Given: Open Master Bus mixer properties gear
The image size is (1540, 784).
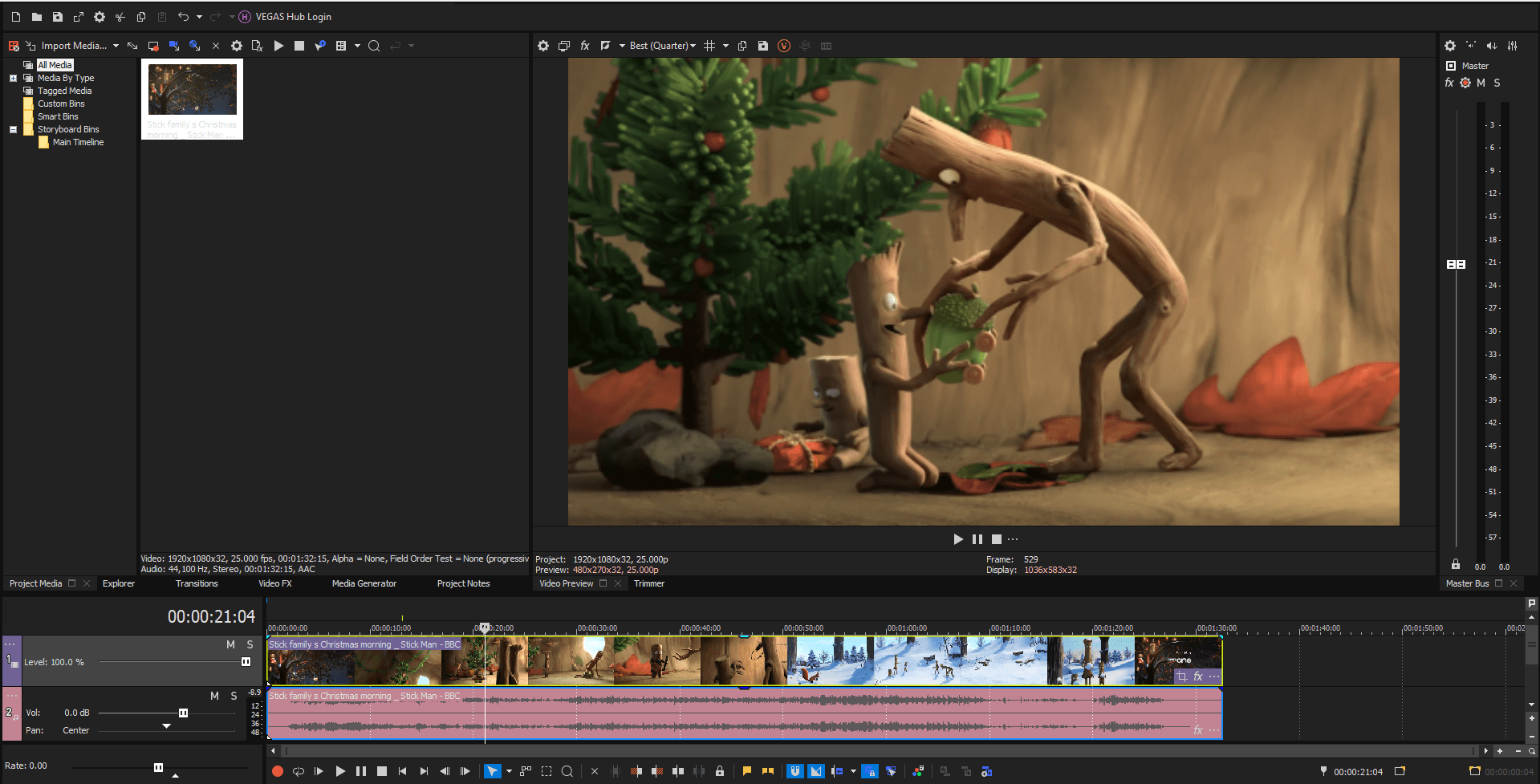Looking at the screenshot, I should [1450, 46].
